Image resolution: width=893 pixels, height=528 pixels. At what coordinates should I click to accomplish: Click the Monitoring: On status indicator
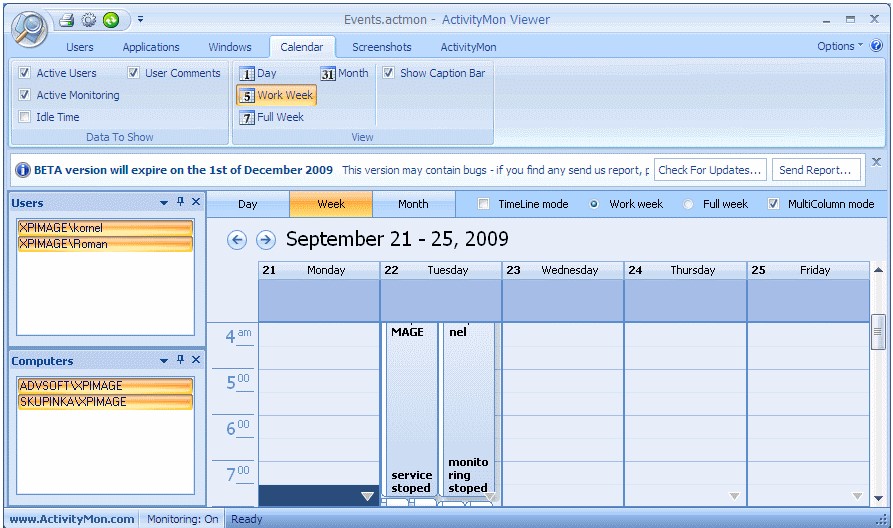(x=182, y=519)
